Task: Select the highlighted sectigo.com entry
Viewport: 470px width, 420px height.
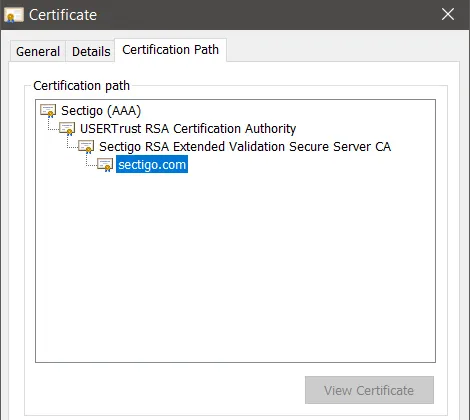Action: (x=152, y=164)
